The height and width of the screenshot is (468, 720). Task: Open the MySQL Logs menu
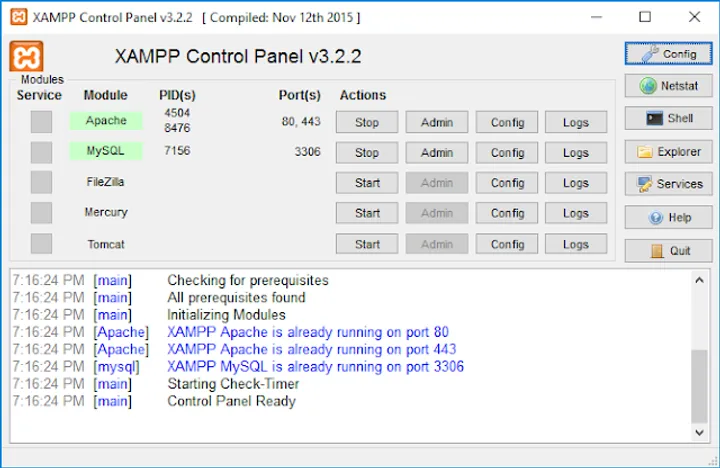(576, 152)
